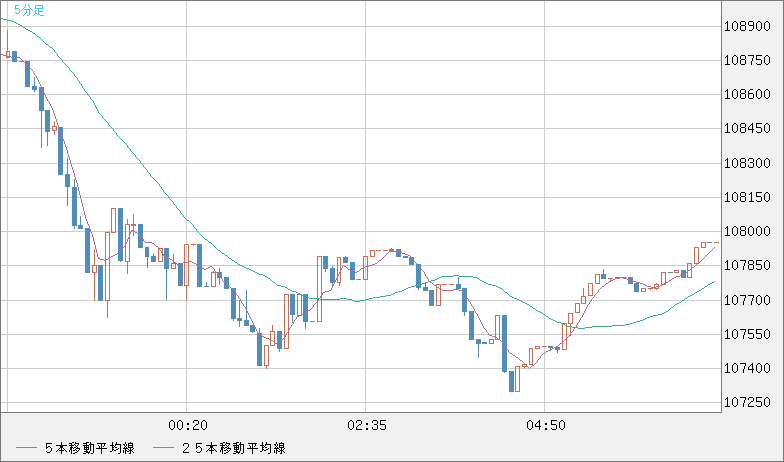Click the 107250 price axis label
Screen dimensions: 784x462
(x=747, y=402)
